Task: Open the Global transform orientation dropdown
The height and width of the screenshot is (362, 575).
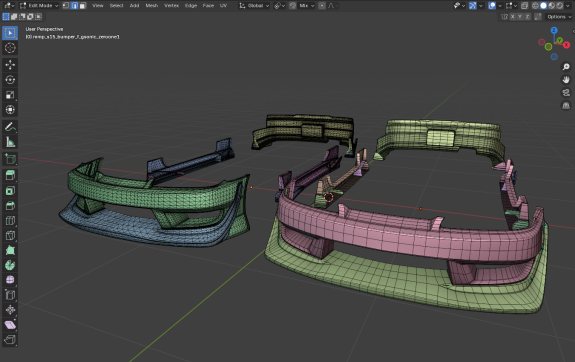Action: tap(254, 6)
